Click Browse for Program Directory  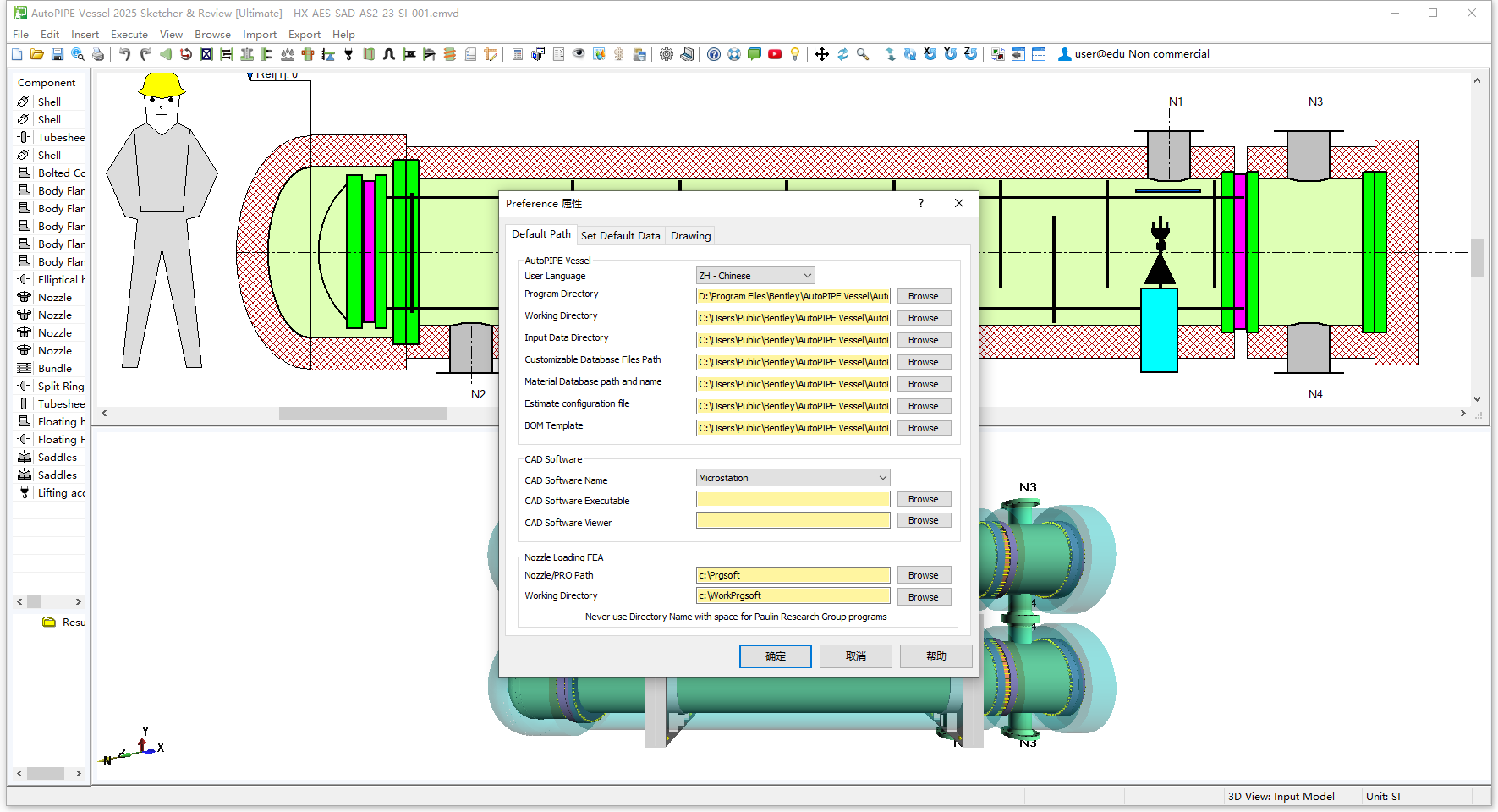coord(924,296)
